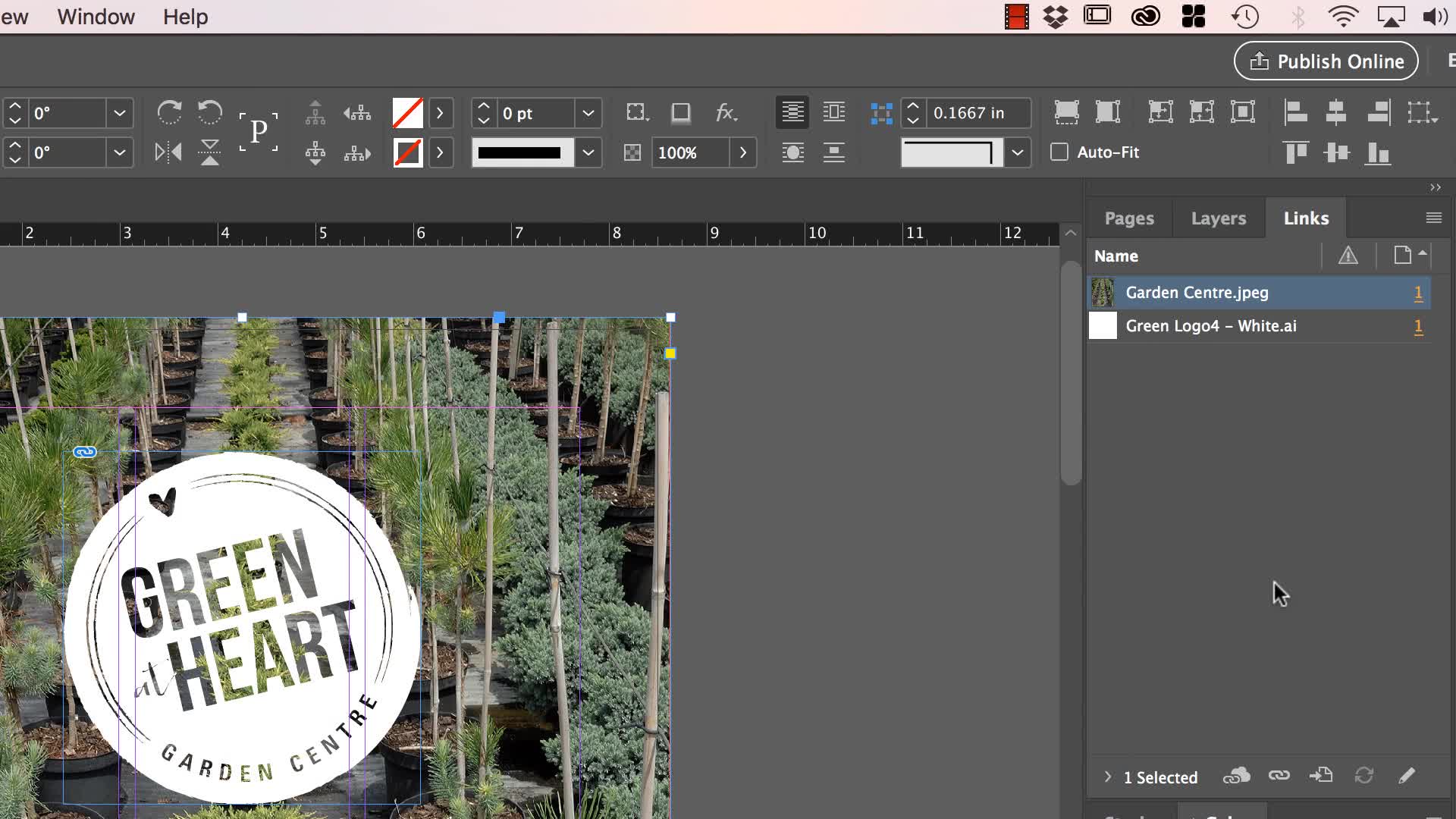Rotate 90° counter-clockwise icon
The height and width of the screenshot is (819, 1456).
(209, 113)
